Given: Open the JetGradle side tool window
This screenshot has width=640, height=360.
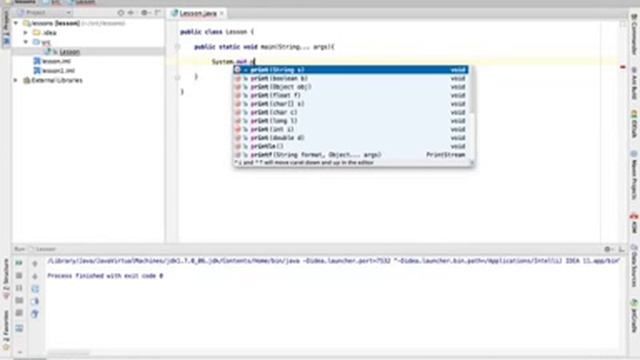Looking at the screenshot, I should (x=634, y=316).
